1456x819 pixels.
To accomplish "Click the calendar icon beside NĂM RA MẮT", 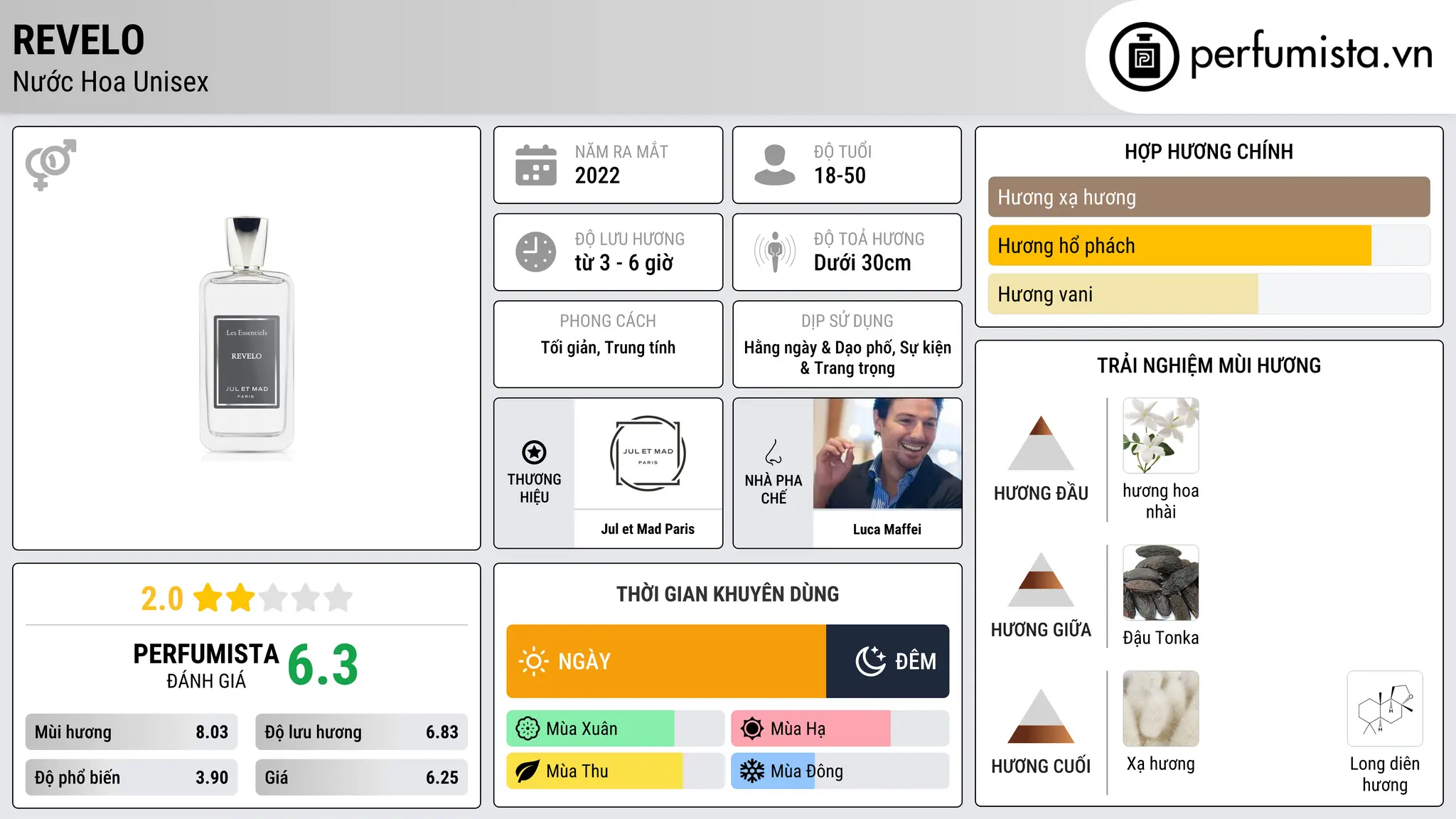I will tap(536, 165).
